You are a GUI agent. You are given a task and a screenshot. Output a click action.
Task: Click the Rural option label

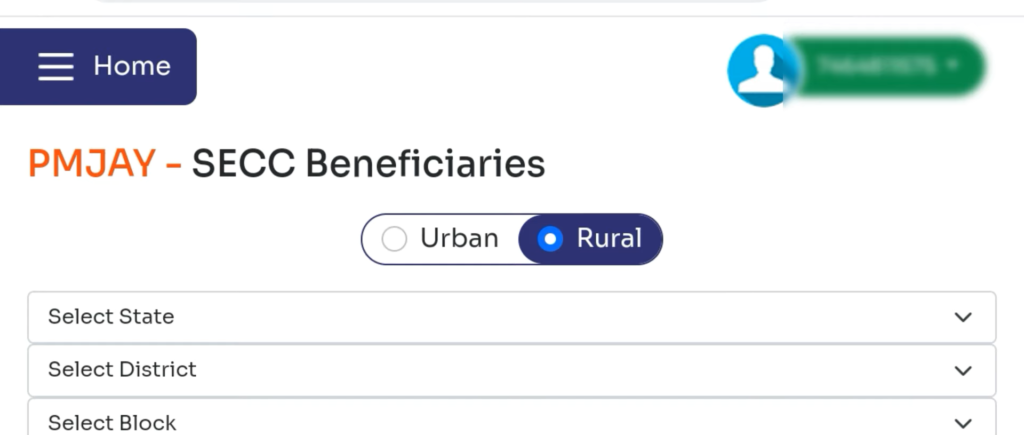(609, 238)
